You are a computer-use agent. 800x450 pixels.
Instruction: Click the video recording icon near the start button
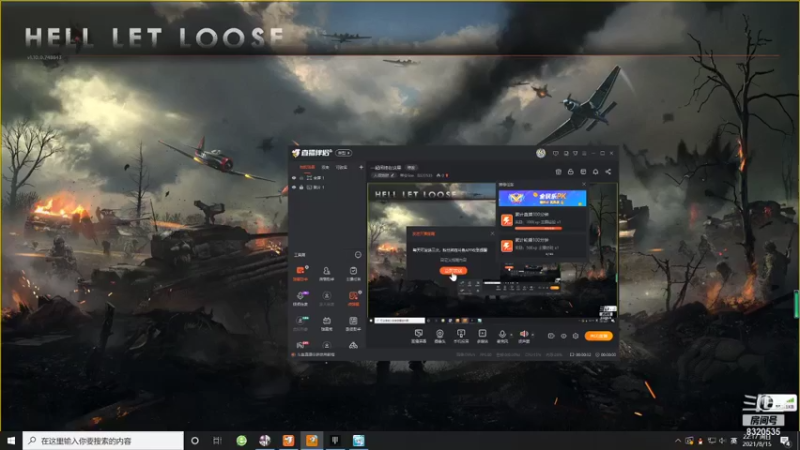pyautogui.click(x=551, y=336)
